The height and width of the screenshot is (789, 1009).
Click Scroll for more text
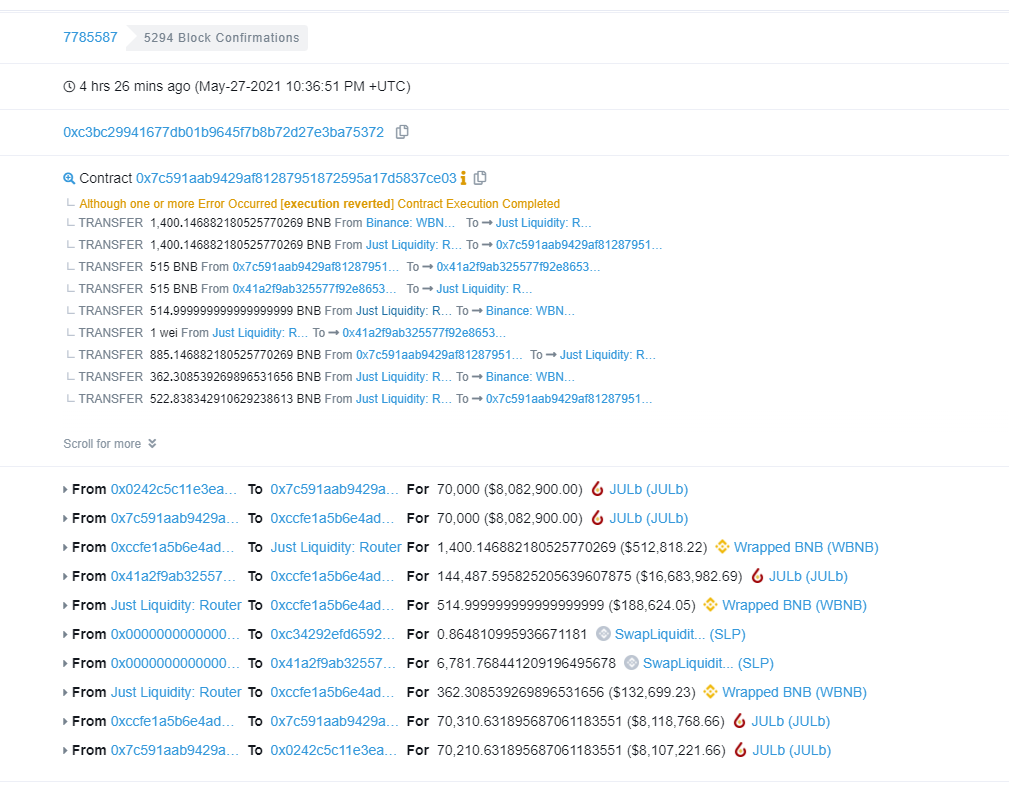coord(102,443)
